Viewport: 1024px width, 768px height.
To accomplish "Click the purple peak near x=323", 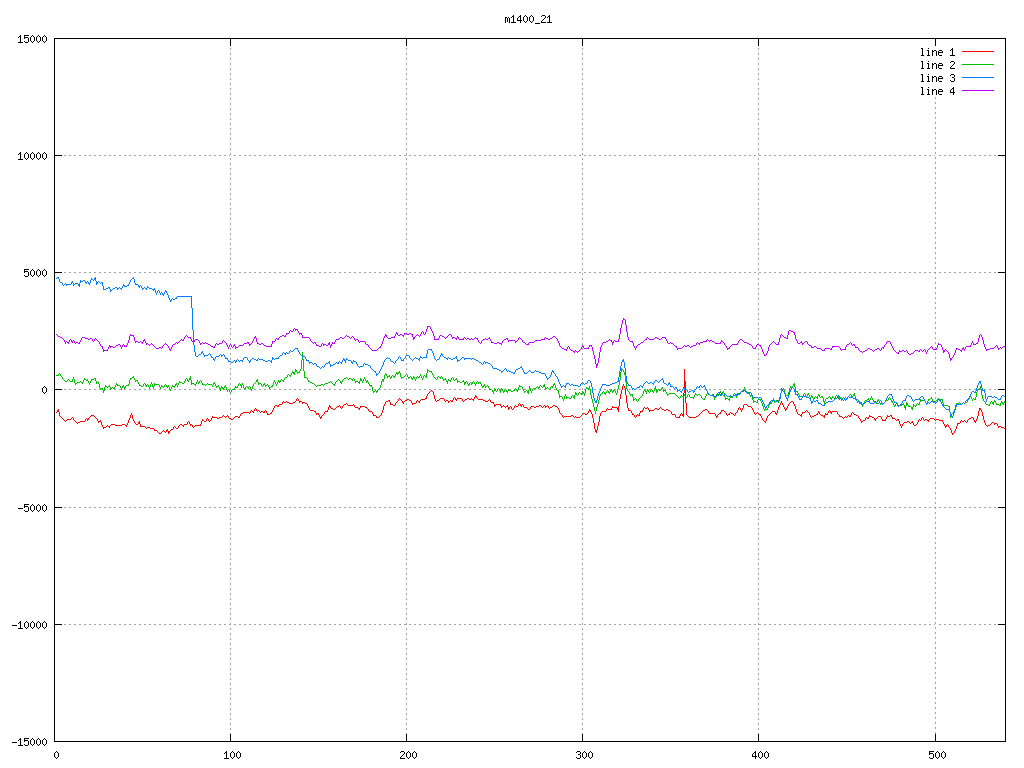I will tap(624, 327).
